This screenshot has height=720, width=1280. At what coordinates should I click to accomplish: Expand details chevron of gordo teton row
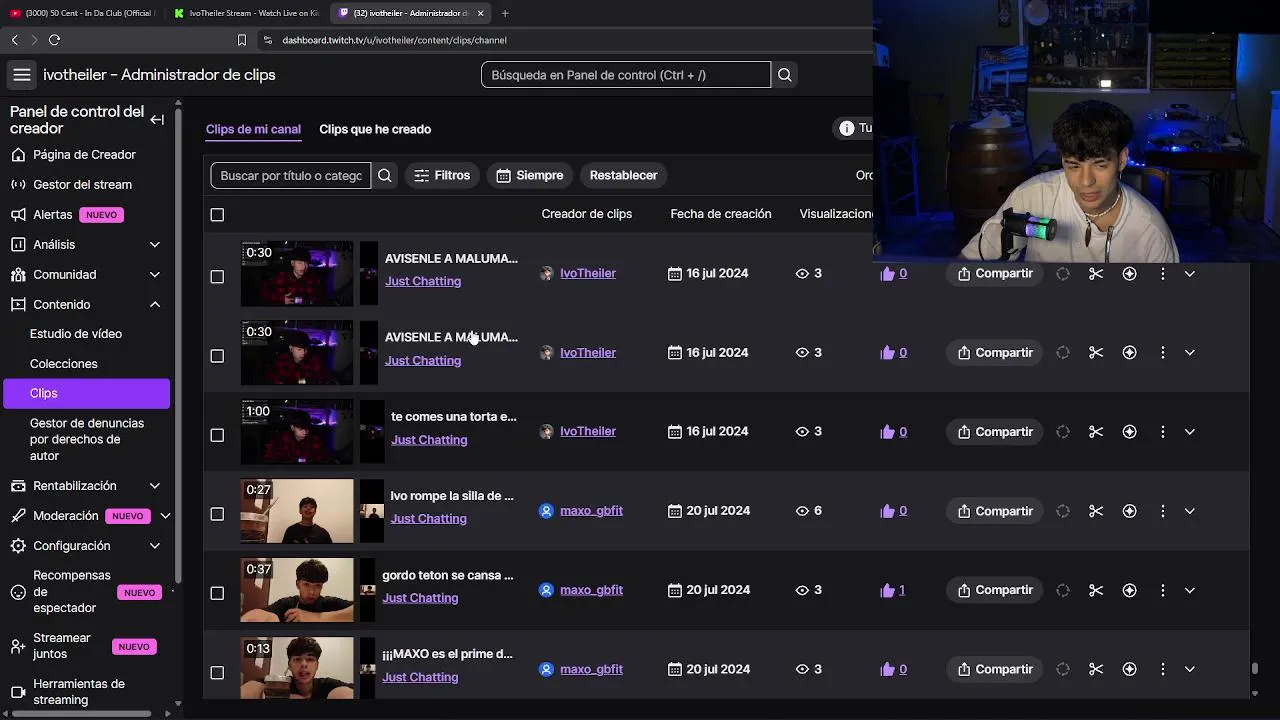click(x=1189, y=590)
